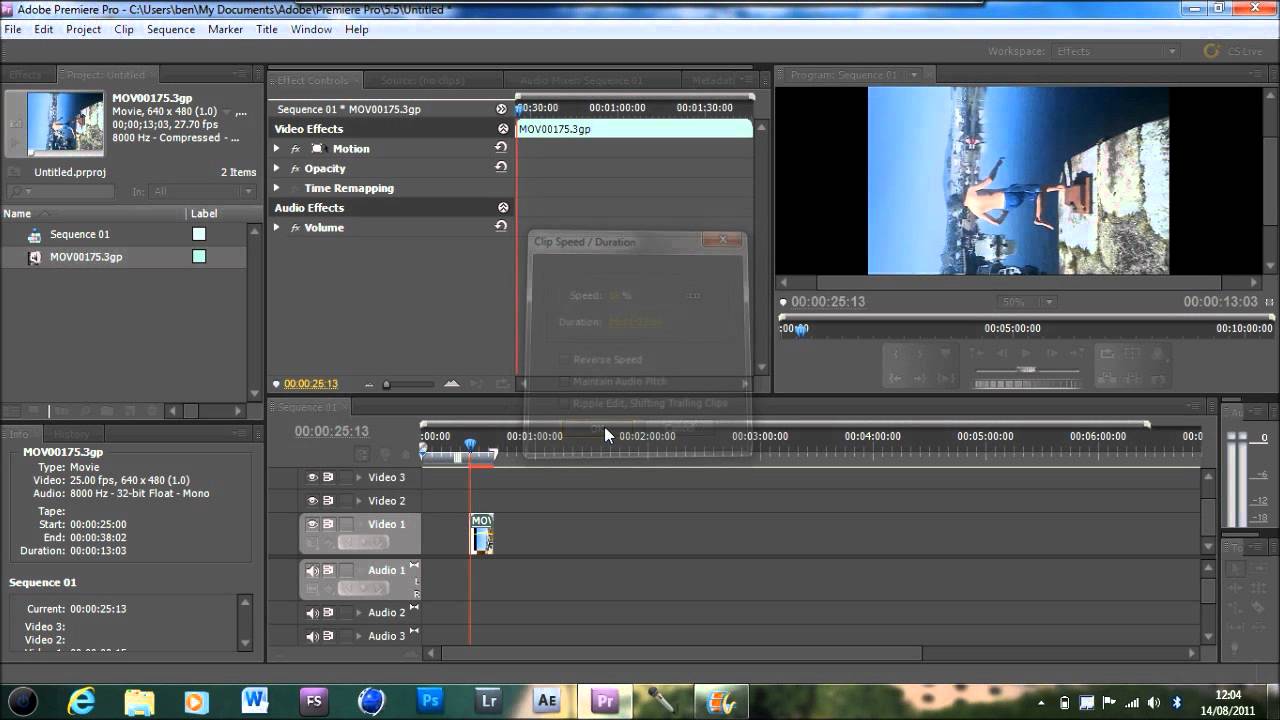Viewport: 1280px width, 720px height.
Task: Select the MOV00175.3gp clip icon in Project
Action: point(35,257)
